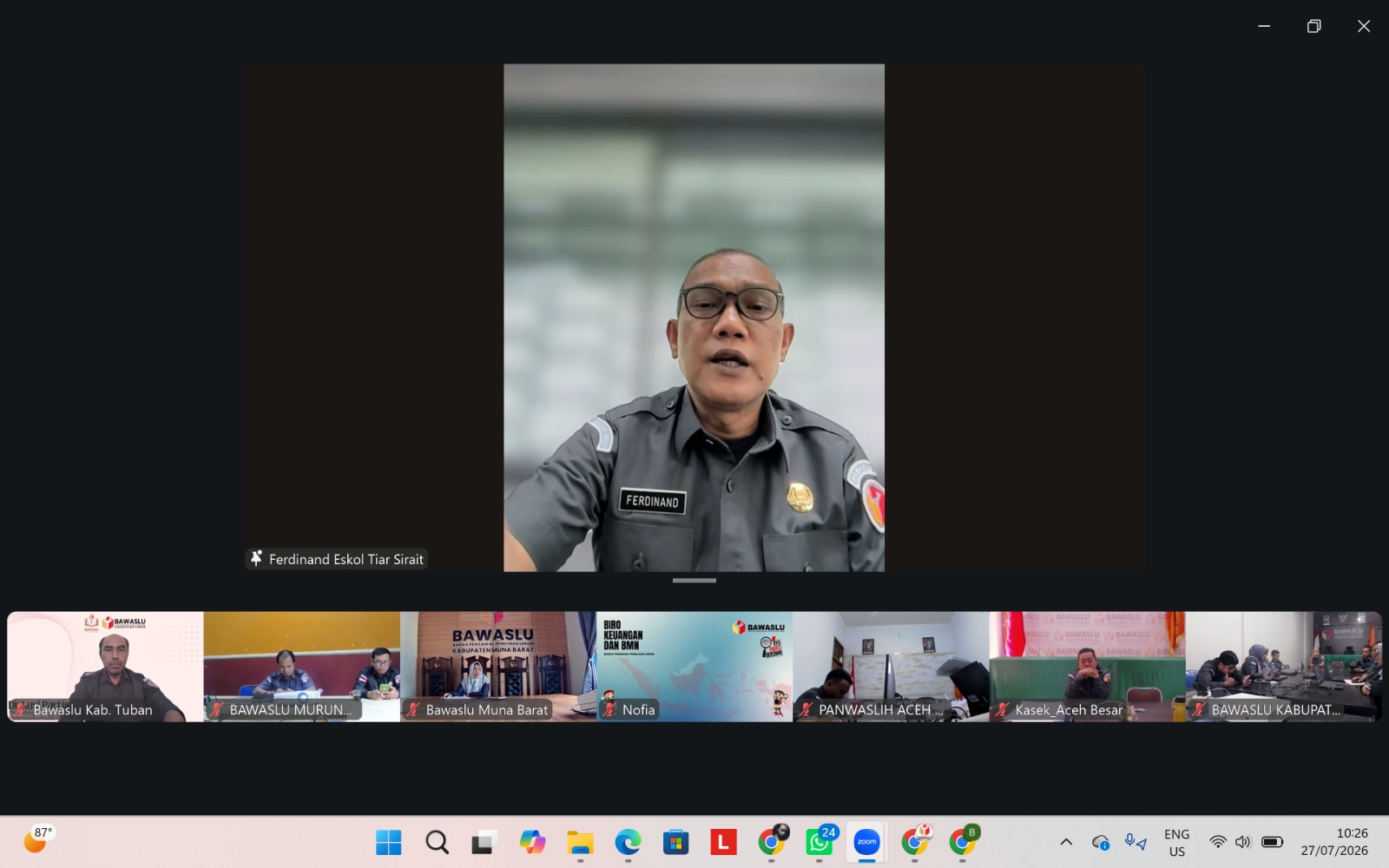Open WhatsApp with 24 unread badge
This screenshot has height=868, width=1389.
[x=820, y=840]
